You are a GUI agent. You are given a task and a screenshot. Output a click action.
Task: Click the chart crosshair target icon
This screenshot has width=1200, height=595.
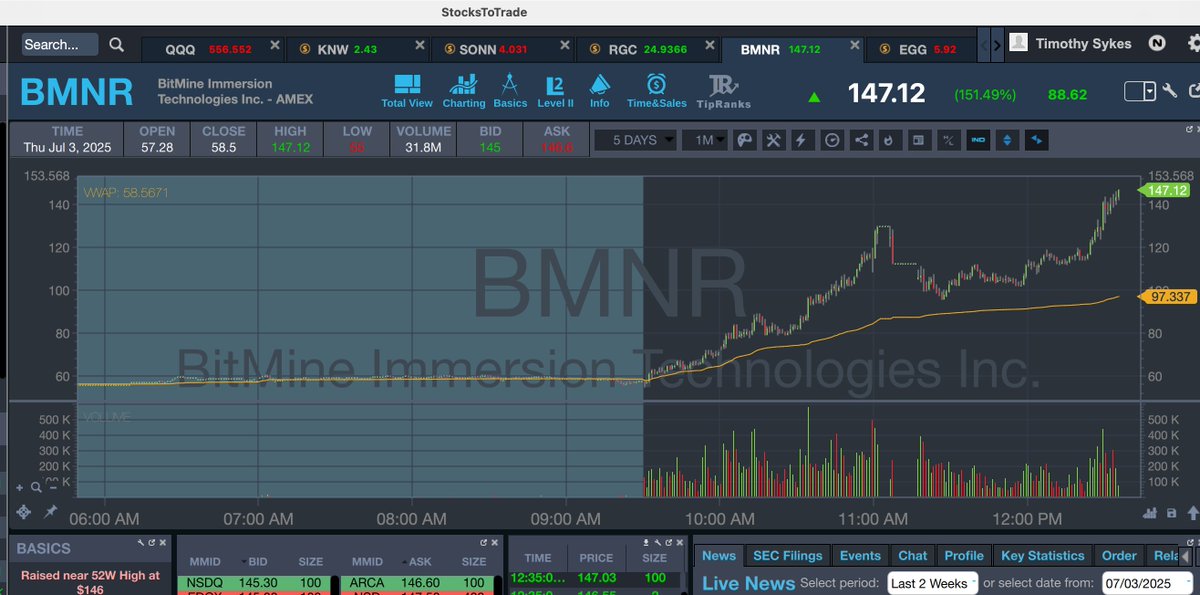(24, 512)
